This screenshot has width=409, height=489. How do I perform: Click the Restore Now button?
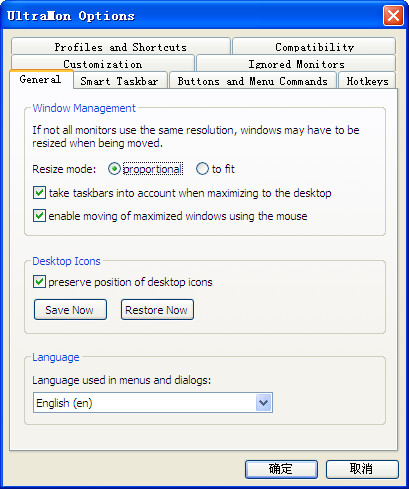pos(157,310)
